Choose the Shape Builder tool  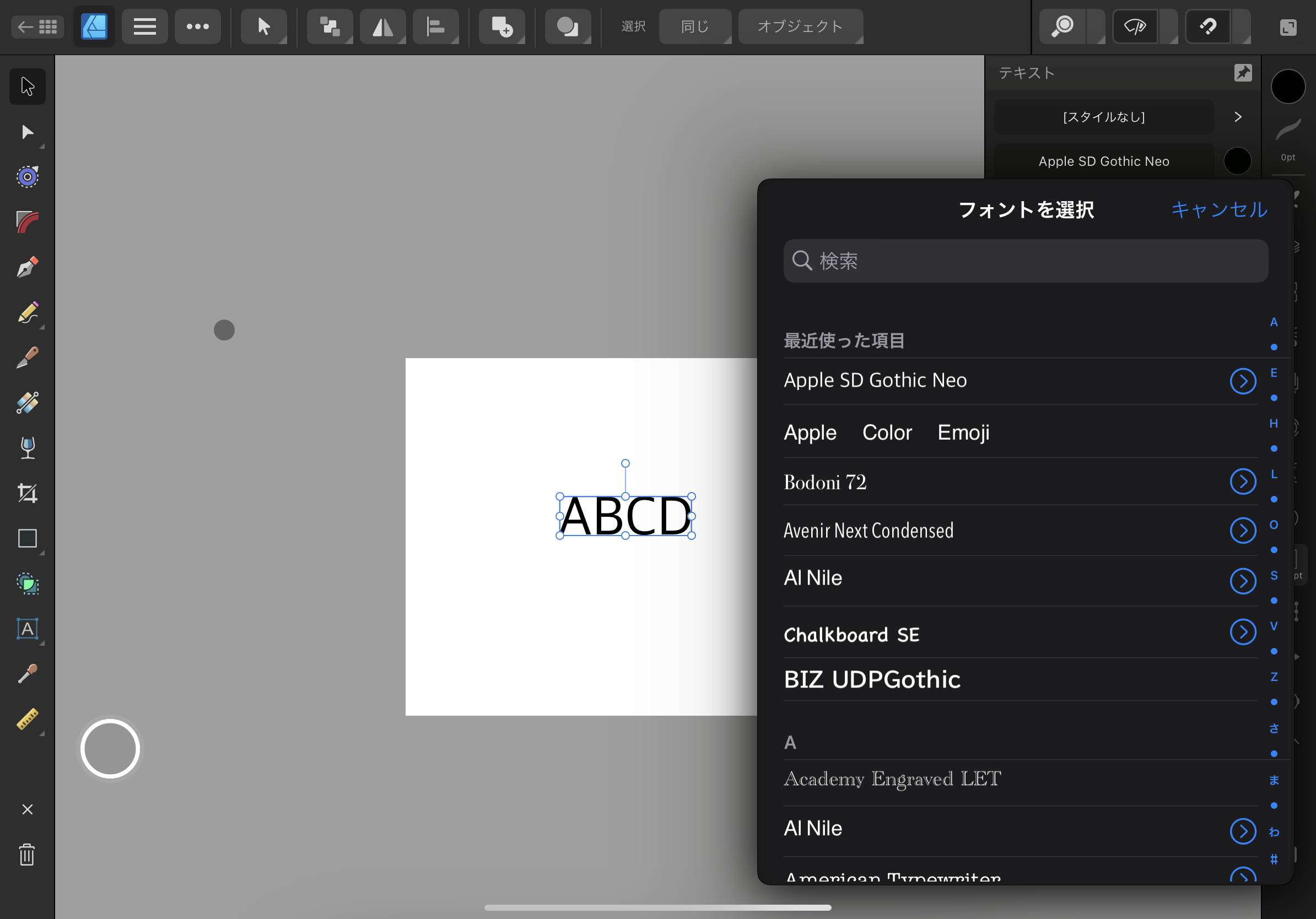point(27,585)
